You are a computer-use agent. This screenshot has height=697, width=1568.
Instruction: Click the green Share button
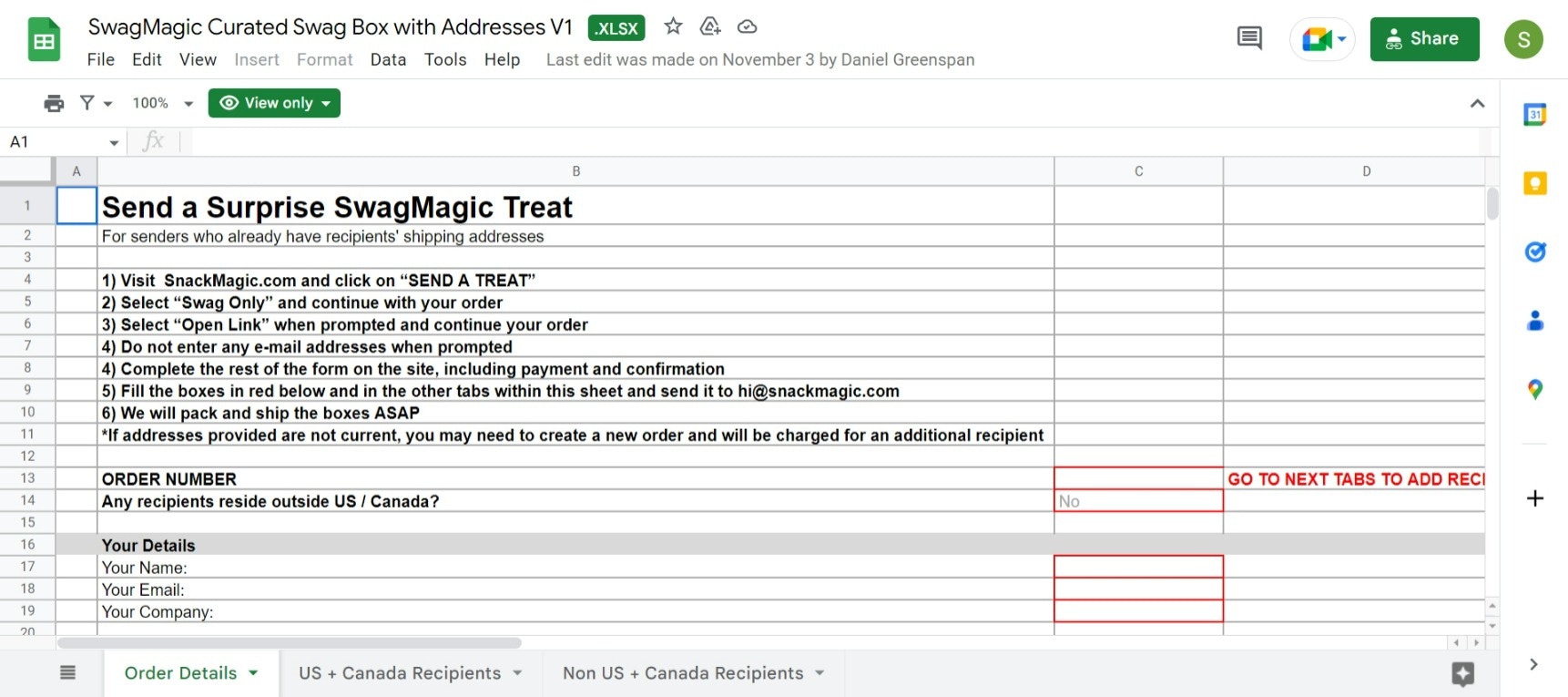point(1424,39)
